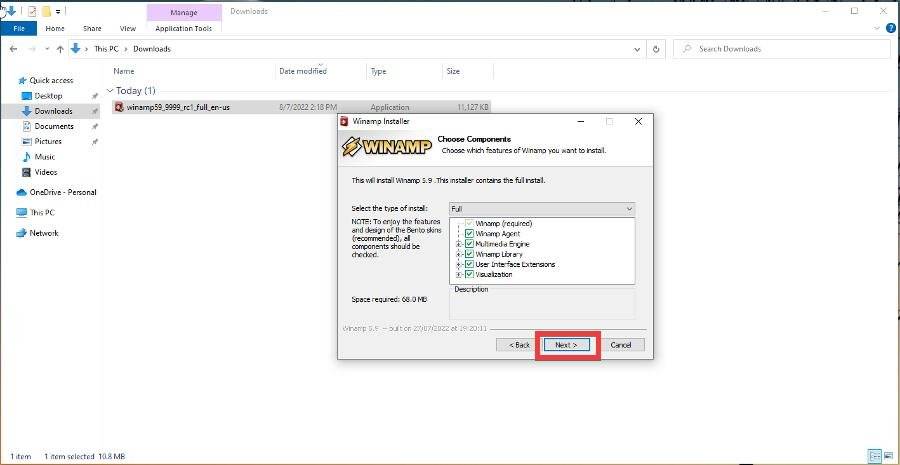
Task: Expand the Multimedia Engine tree node
Action: click(x=459, y=244)
